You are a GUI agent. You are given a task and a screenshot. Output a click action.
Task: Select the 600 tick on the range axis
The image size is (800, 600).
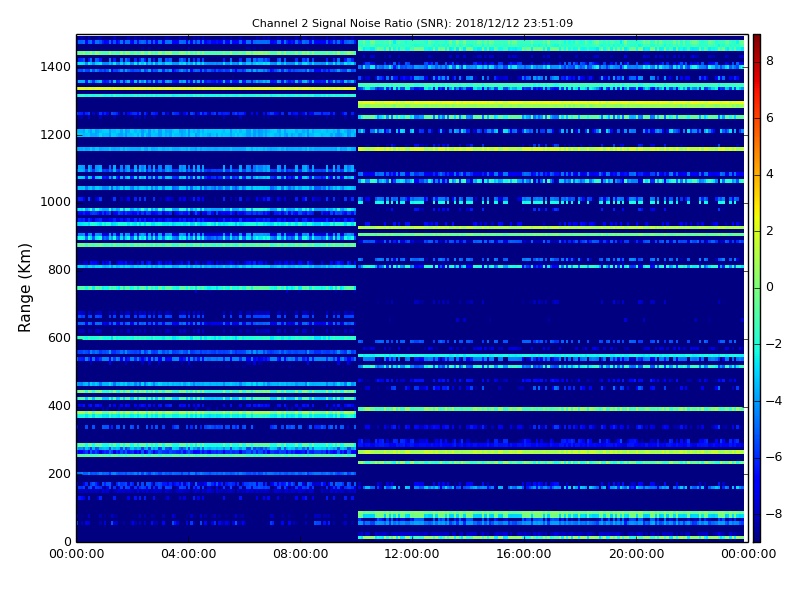[59, 338]
